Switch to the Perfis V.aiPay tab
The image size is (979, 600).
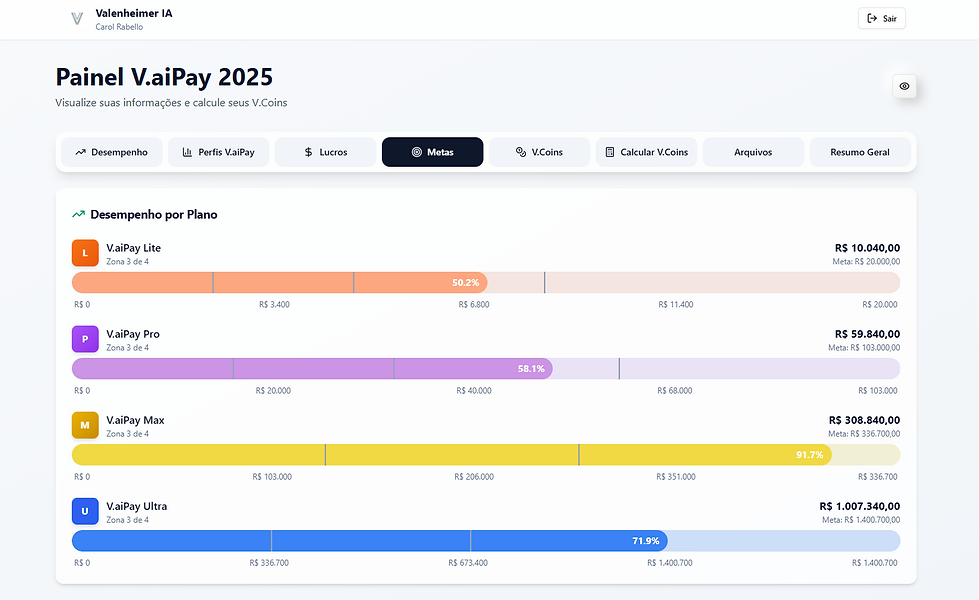pos(219,152)
